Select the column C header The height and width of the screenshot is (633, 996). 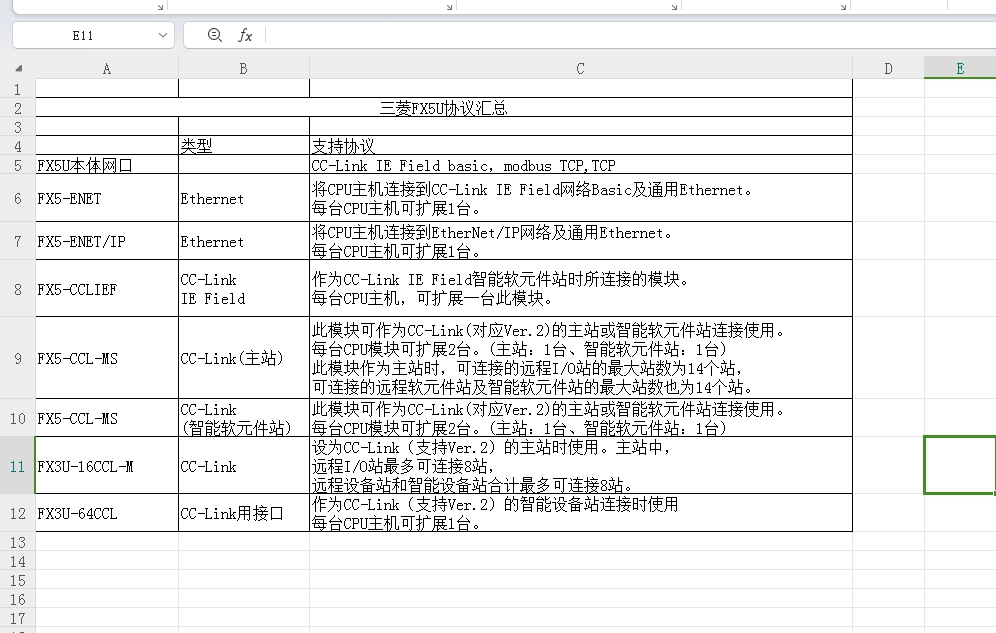[580, 68]
